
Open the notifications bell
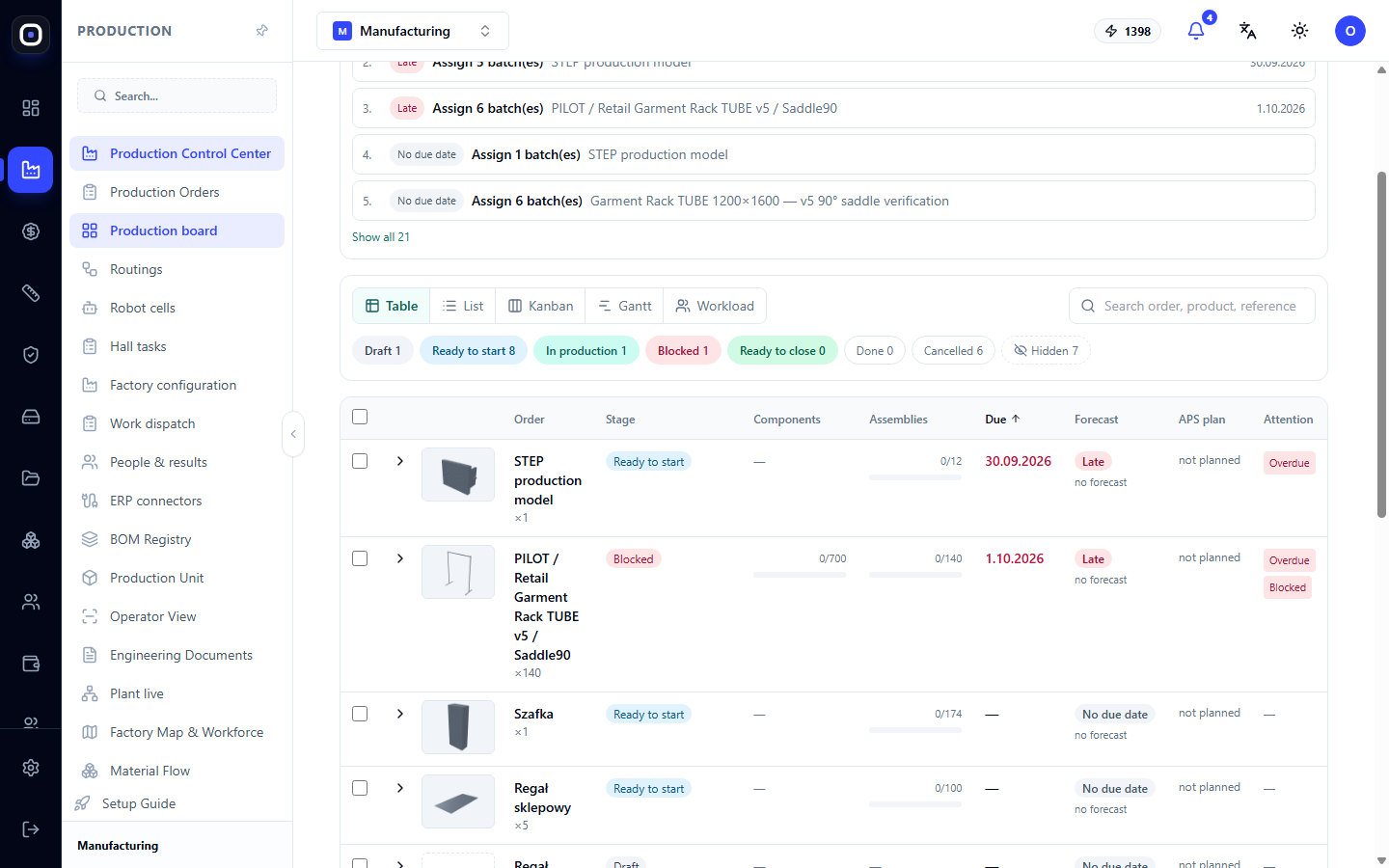coord(1196,31)
